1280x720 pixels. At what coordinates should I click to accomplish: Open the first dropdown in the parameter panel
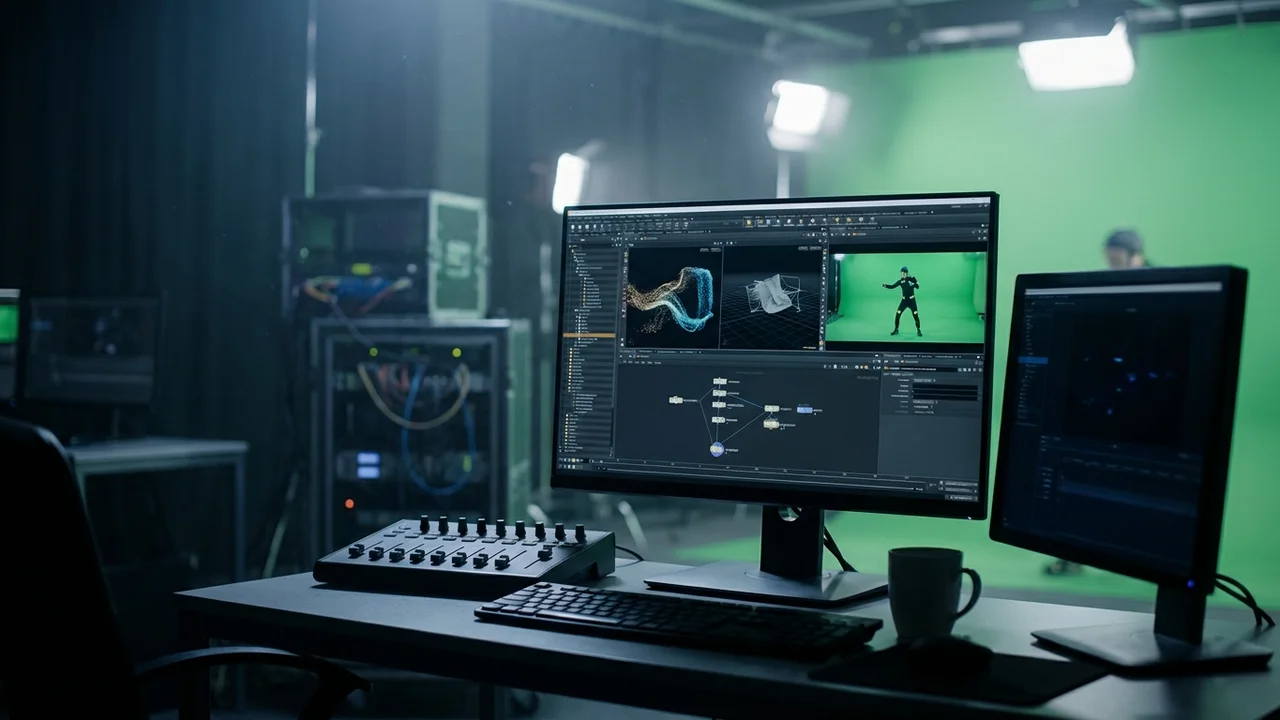point(924,380)
